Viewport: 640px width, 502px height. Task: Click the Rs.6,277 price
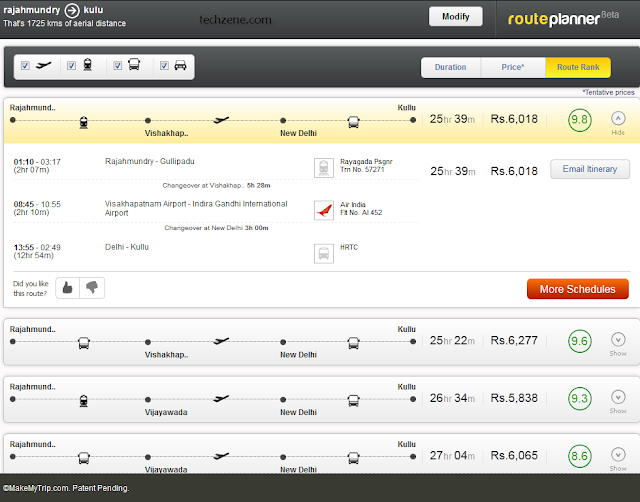(514, 340)
